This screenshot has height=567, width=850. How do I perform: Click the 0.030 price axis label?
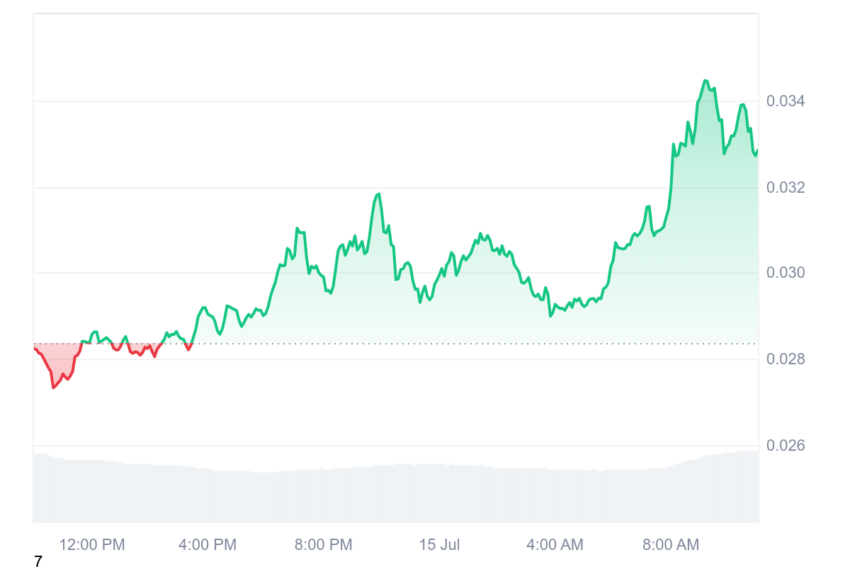(785, 273)
